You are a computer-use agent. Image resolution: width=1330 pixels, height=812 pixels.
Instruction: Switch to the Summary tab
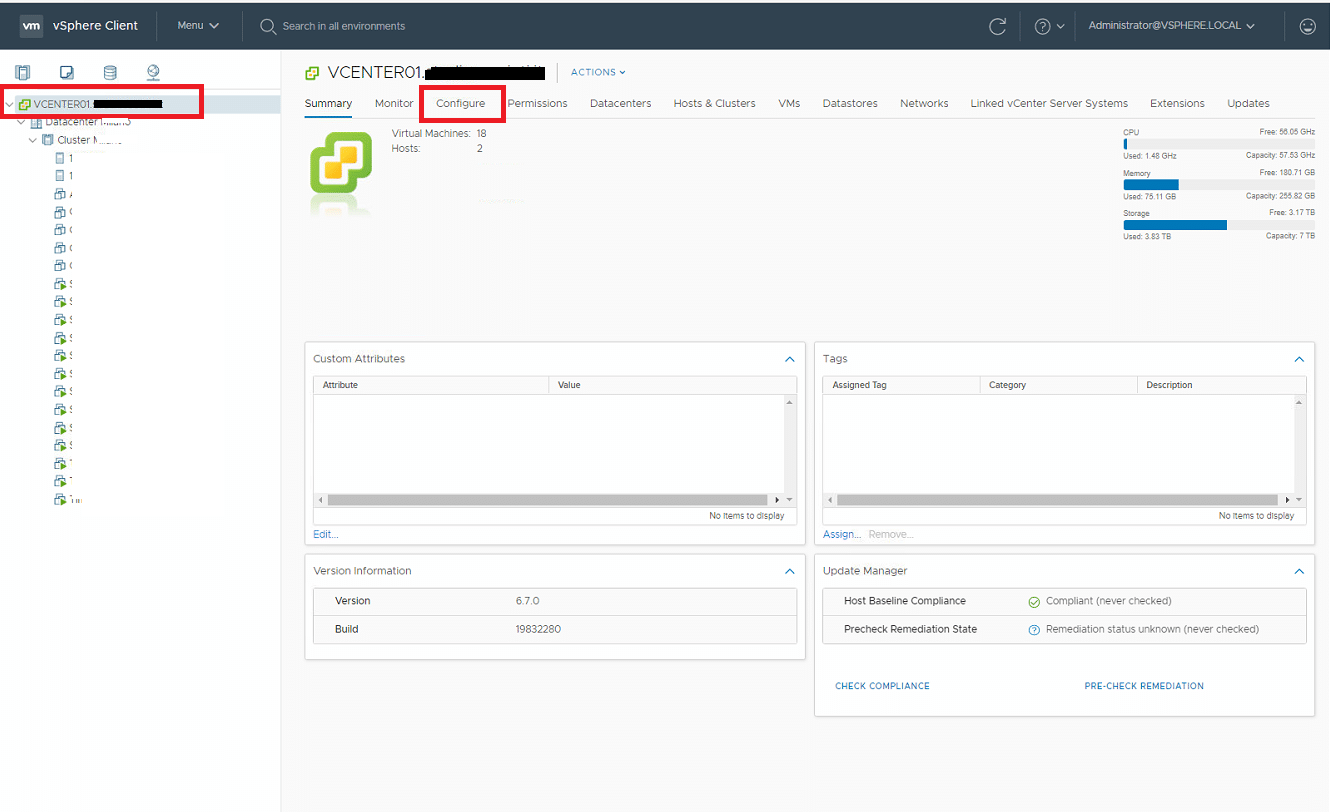point(328,103)
